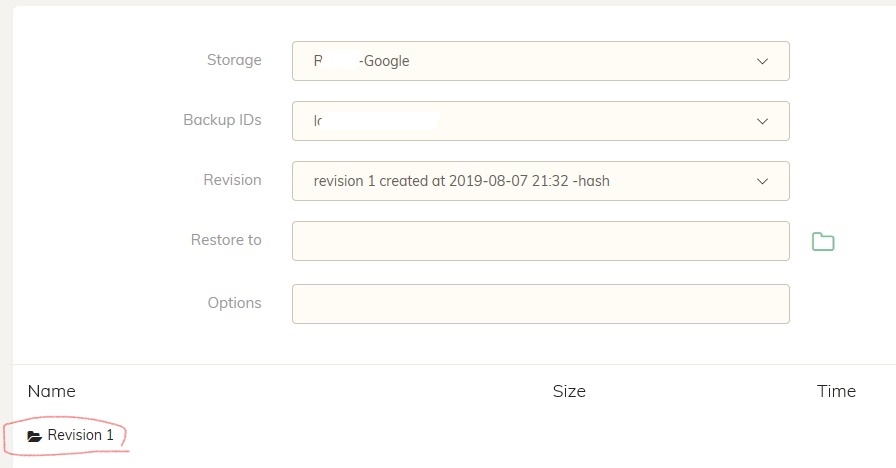
Task: Expand the Revision 1 tree entry
Action: click(x=80, y=436)
